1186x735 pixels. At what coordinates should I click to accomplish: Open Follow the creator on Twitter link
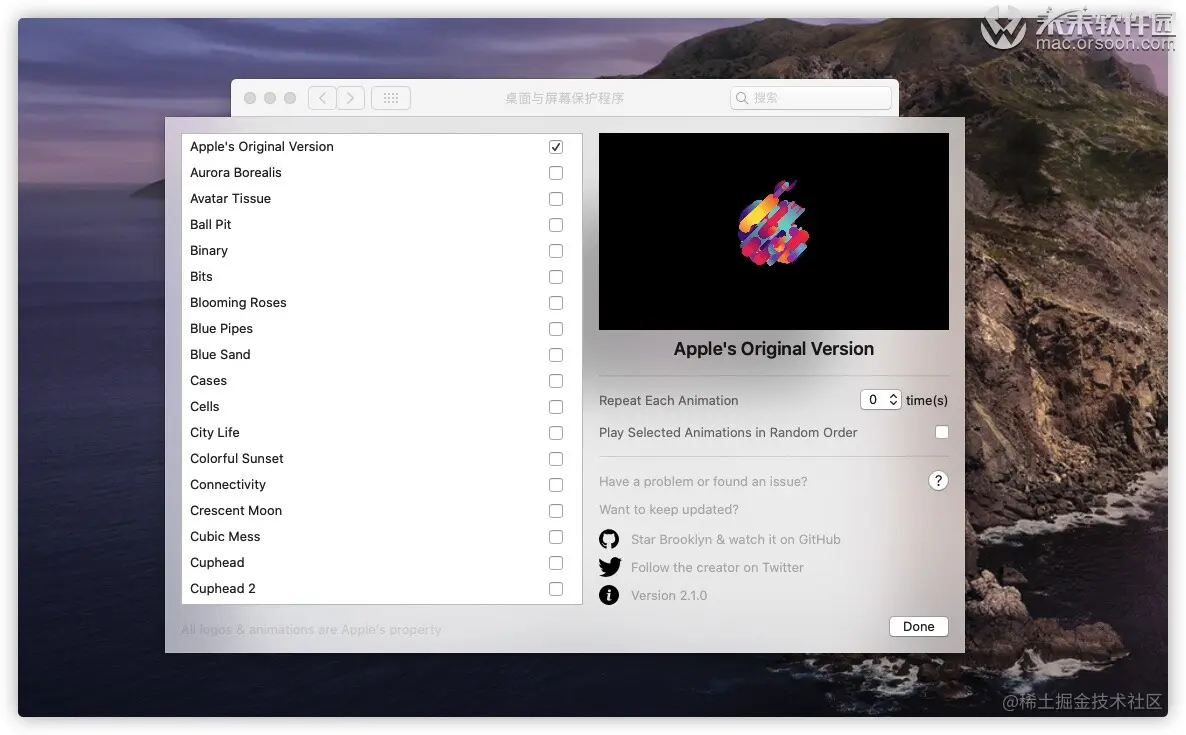click(717, 567)
